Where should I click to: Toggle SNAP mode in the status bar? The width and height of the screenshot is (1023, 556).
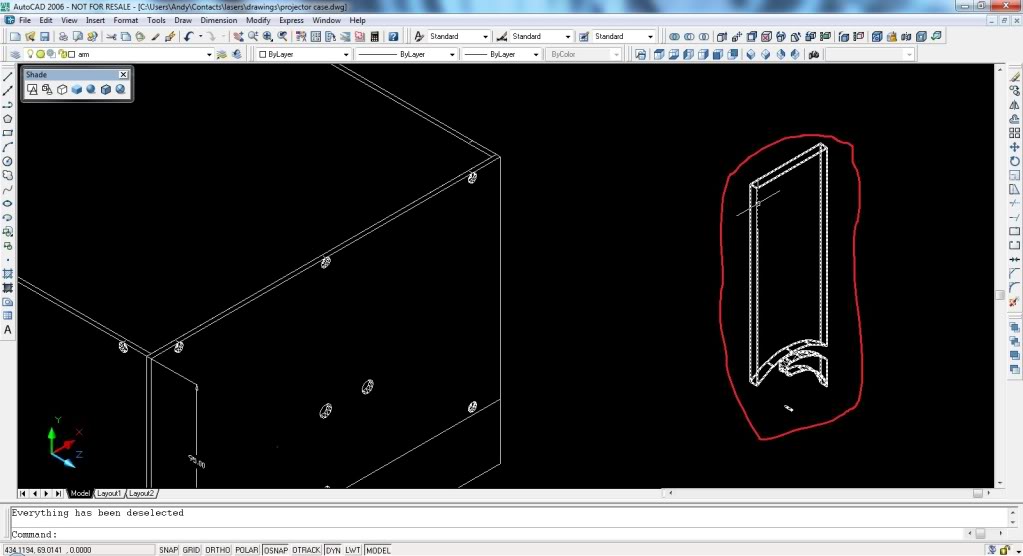point(168,550)
